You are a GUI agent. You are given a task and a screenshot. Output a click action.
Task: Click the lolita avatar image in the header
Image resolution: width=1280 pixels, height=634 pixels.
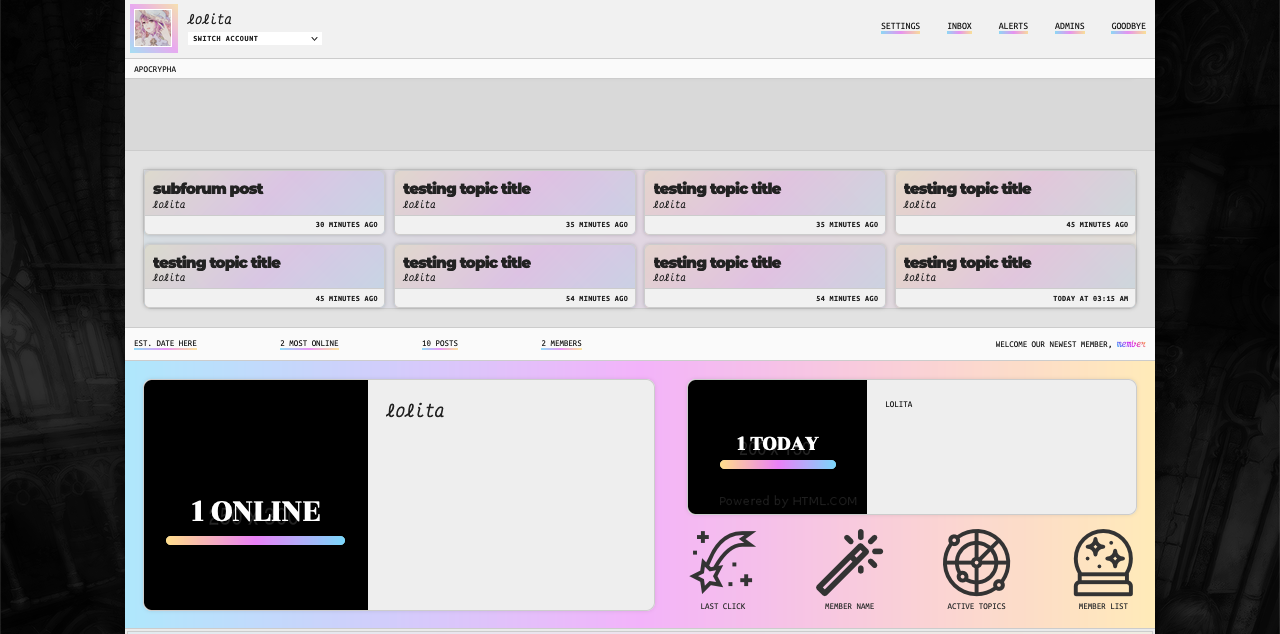pos(153,28)
